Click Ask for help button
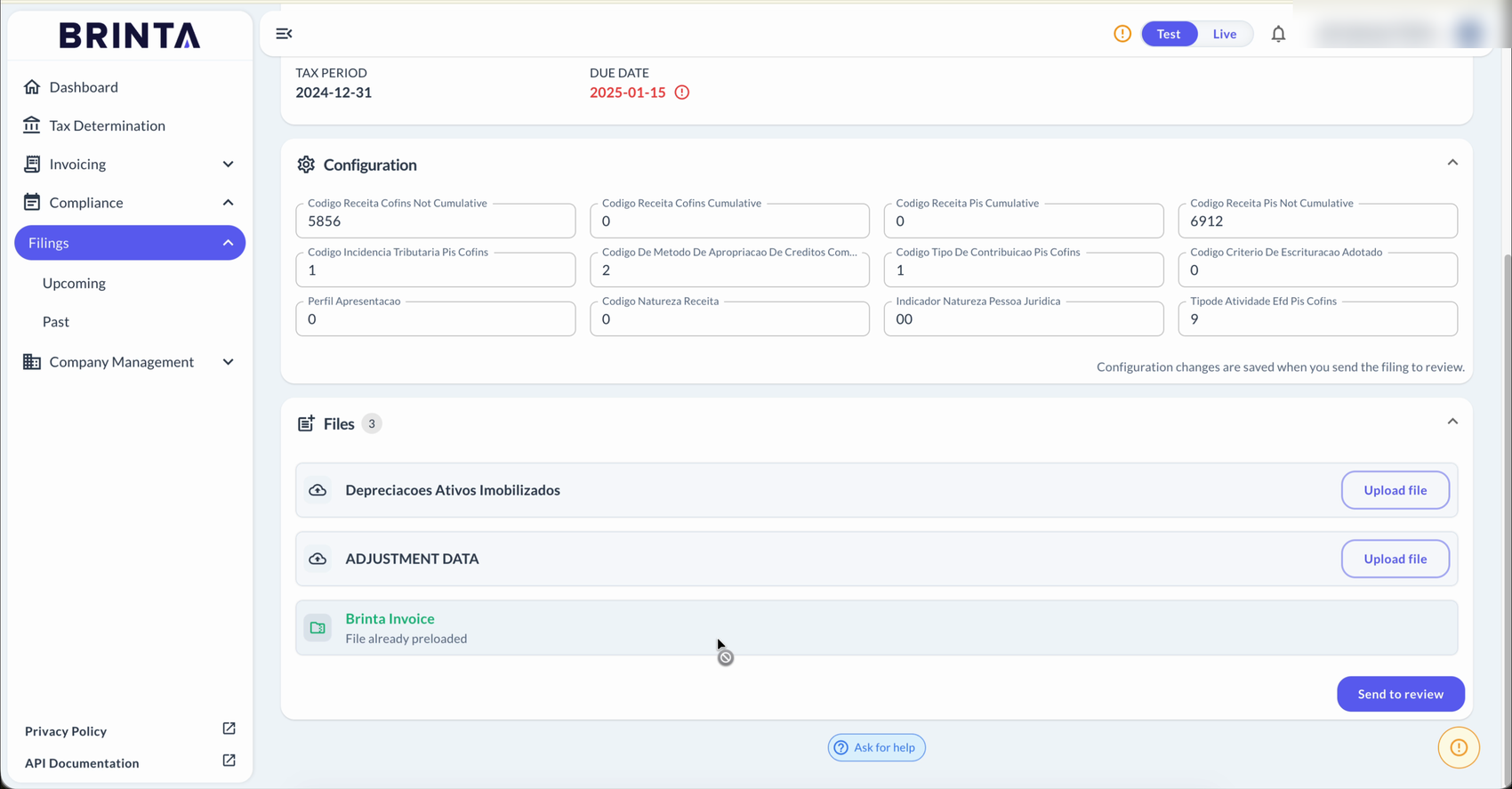The width and height of the screenshot is (1512, 789). tap(876, 747)
